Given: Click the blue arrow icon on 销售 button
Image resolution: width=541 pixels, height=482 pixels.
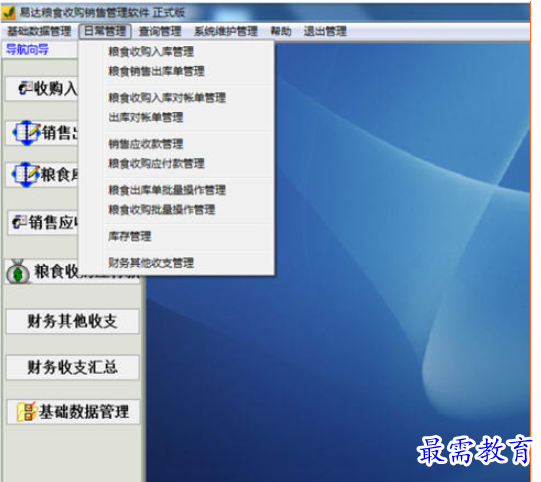Looking at the screenshot, I should (27, 133).
